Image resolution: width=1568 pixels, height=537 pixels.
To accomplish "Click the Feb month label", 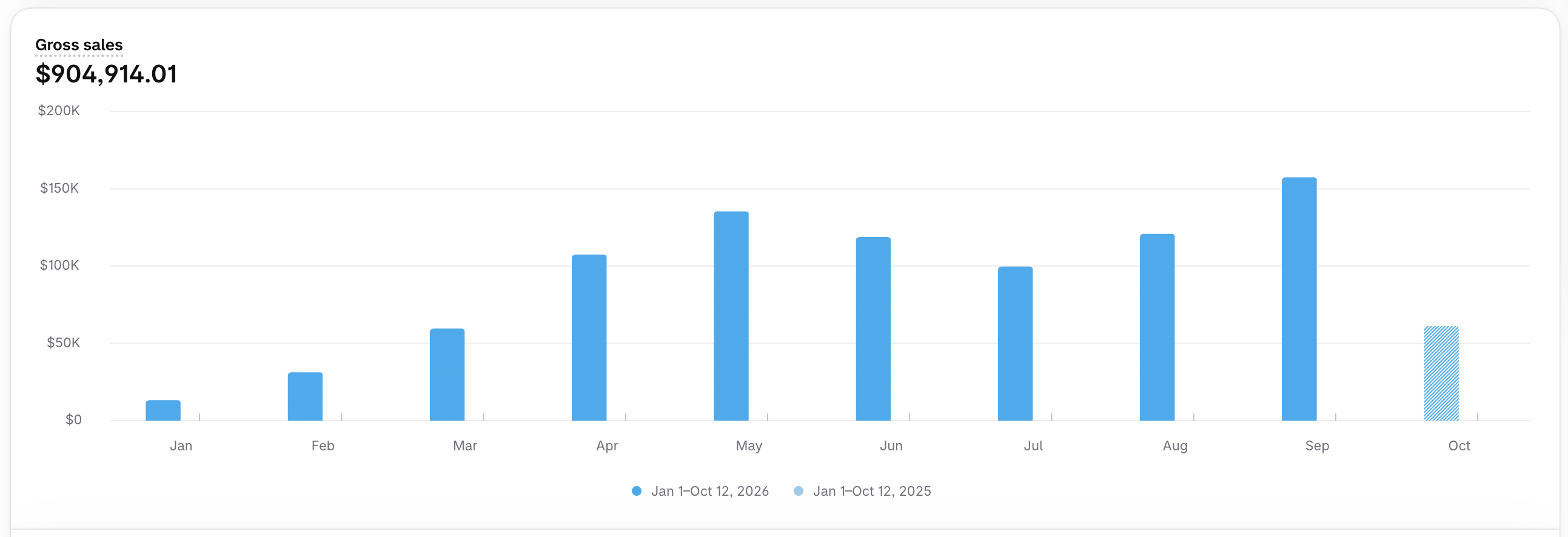I will (323, 445).
